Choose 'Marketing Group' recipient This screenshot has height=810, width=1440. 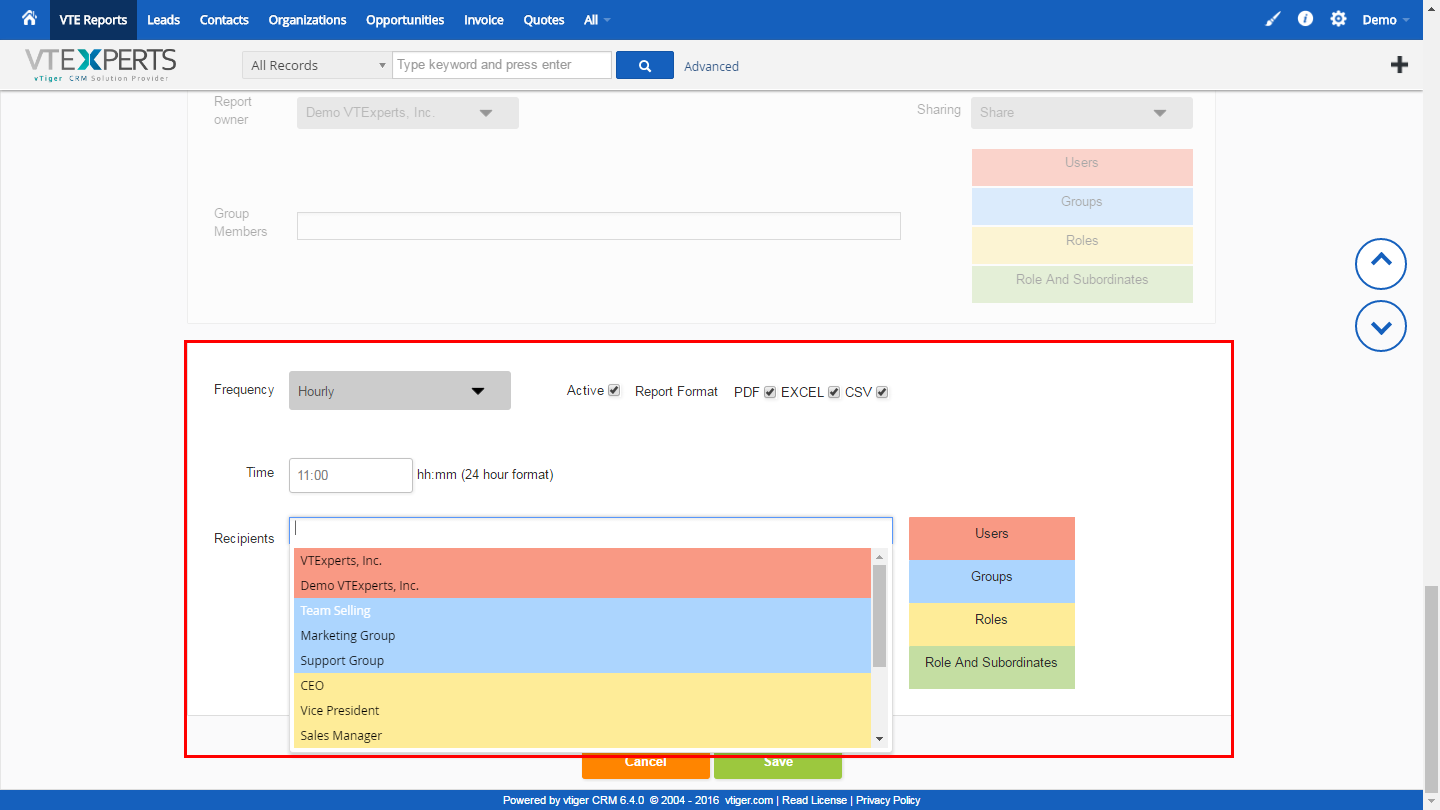pyautogui.click(x=582, y=636)
